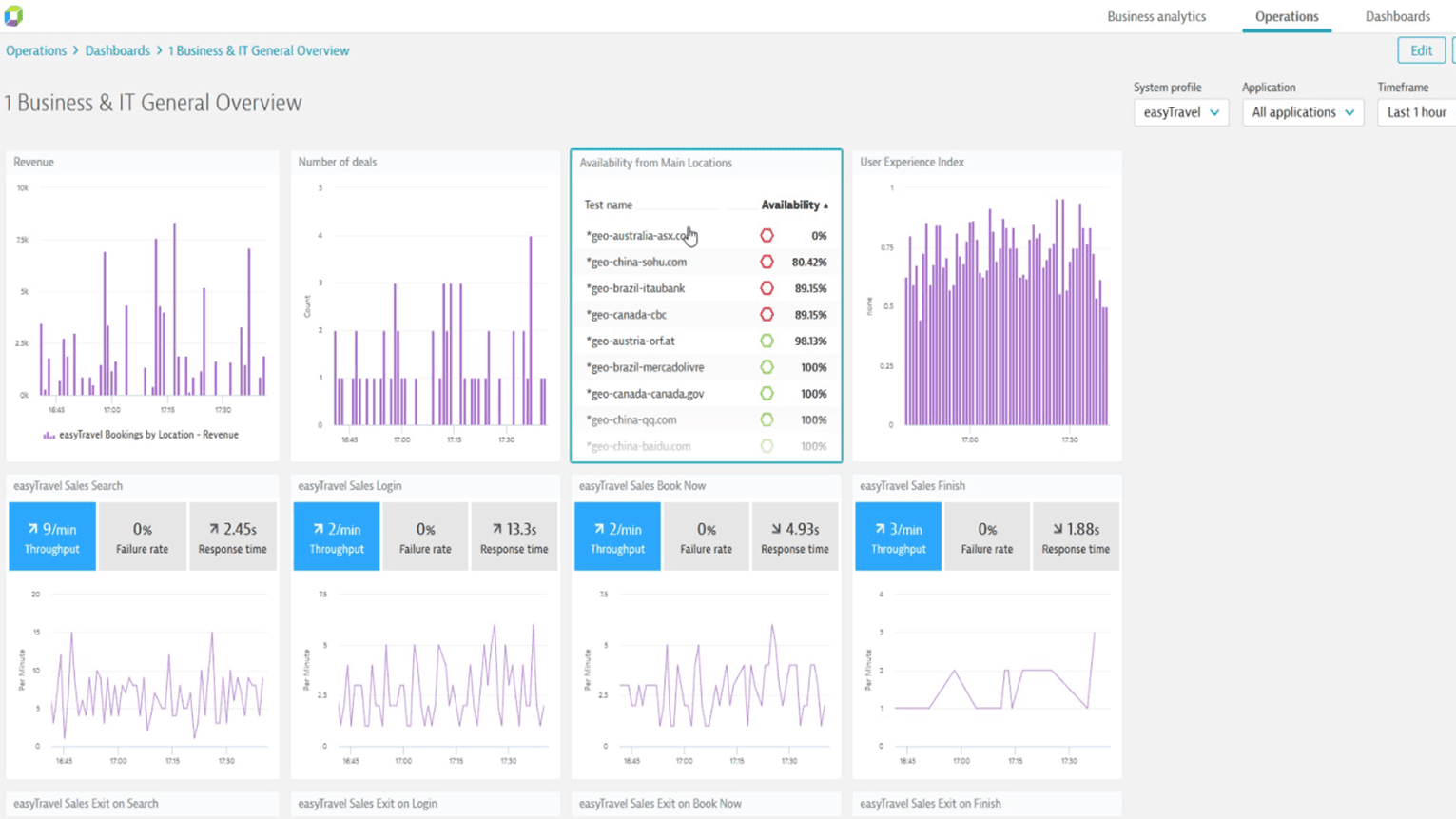Select Sales Finish Throughput 3/min tile

[x=899, y=536]
